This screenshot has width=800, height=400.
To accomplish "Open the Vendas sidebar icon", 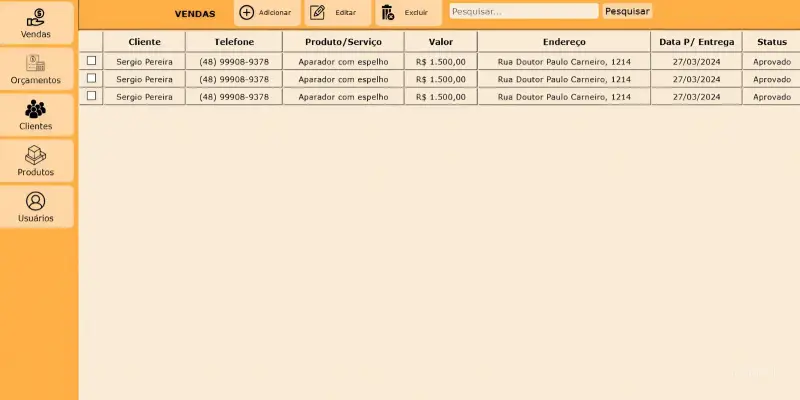I will pos(36,17).
